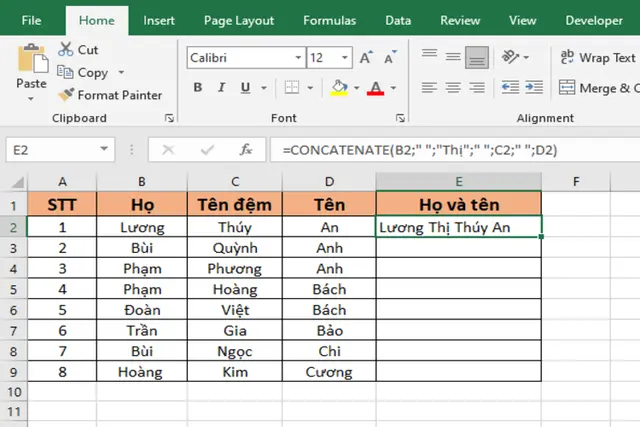Open the font size 12 dropdown
640x427 pixels.
345,58
